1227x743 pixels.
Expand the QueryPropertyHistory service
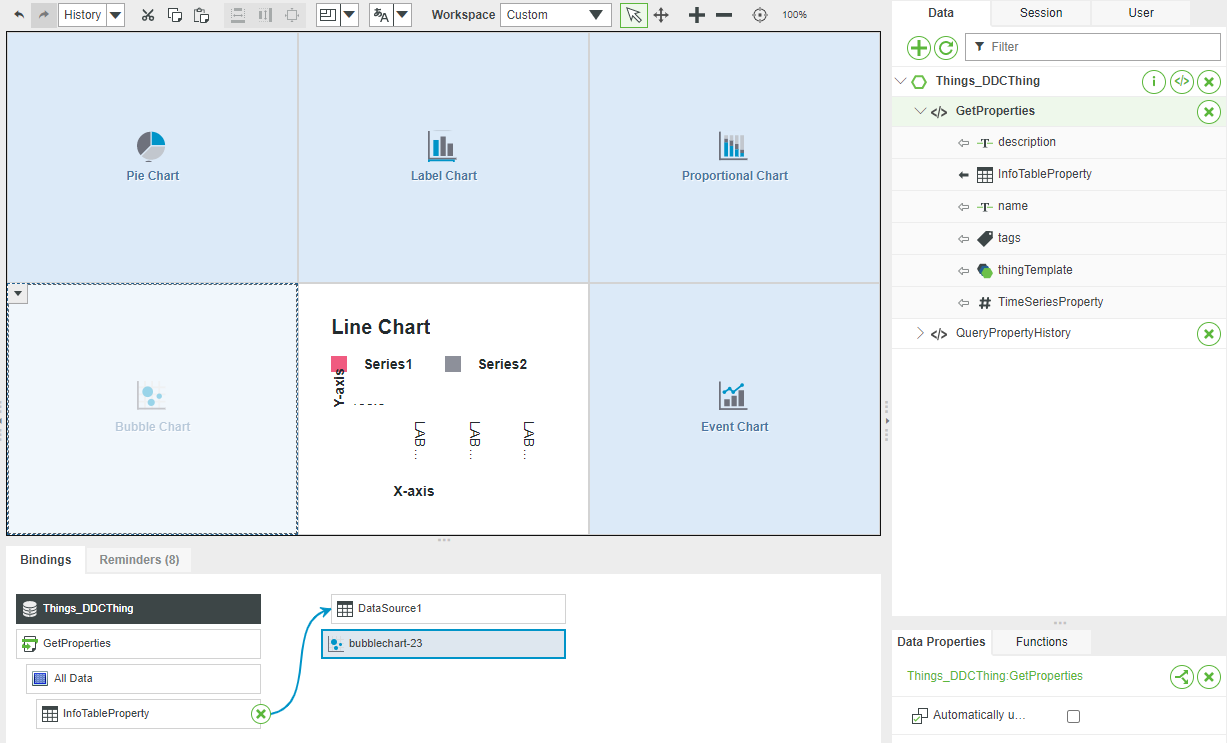coord(920,334)
